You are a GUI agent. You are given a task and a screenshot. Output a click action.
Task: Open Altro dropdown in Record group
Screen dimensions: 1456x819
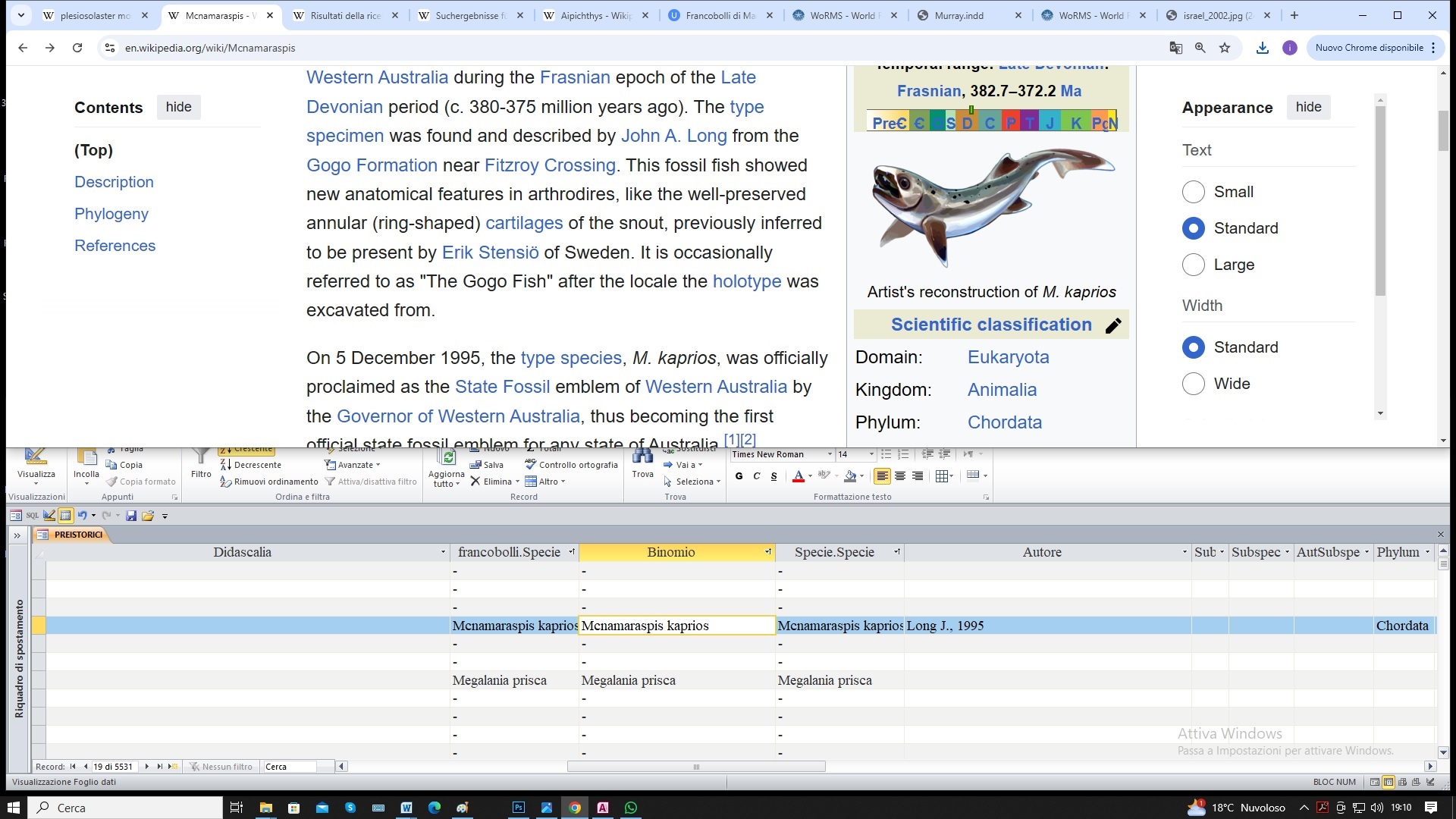pos(545,482)
